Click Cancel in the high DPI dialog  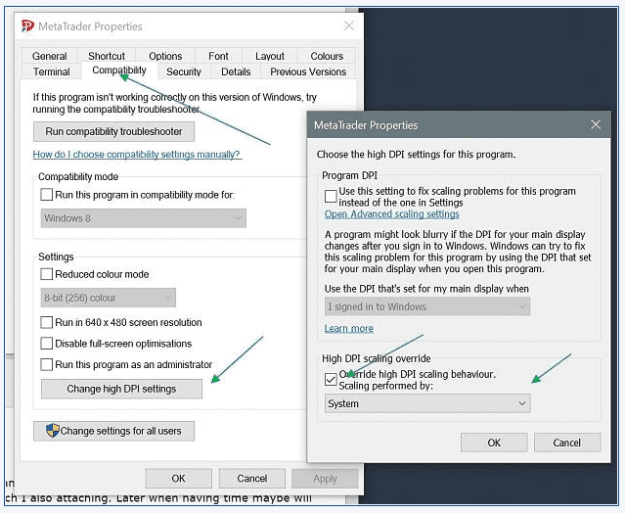(567, 442)
